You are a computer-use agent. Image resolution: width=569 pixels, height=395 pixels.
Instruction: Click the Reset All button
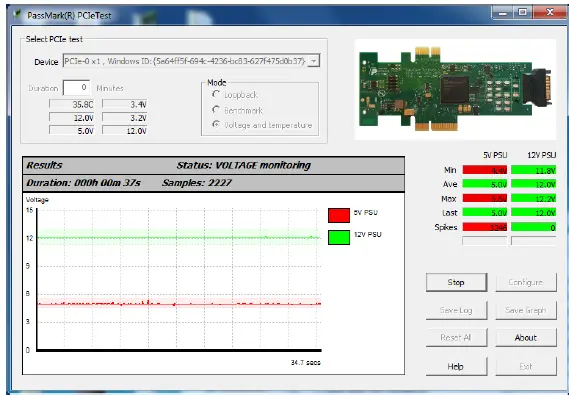click(456, 338)
